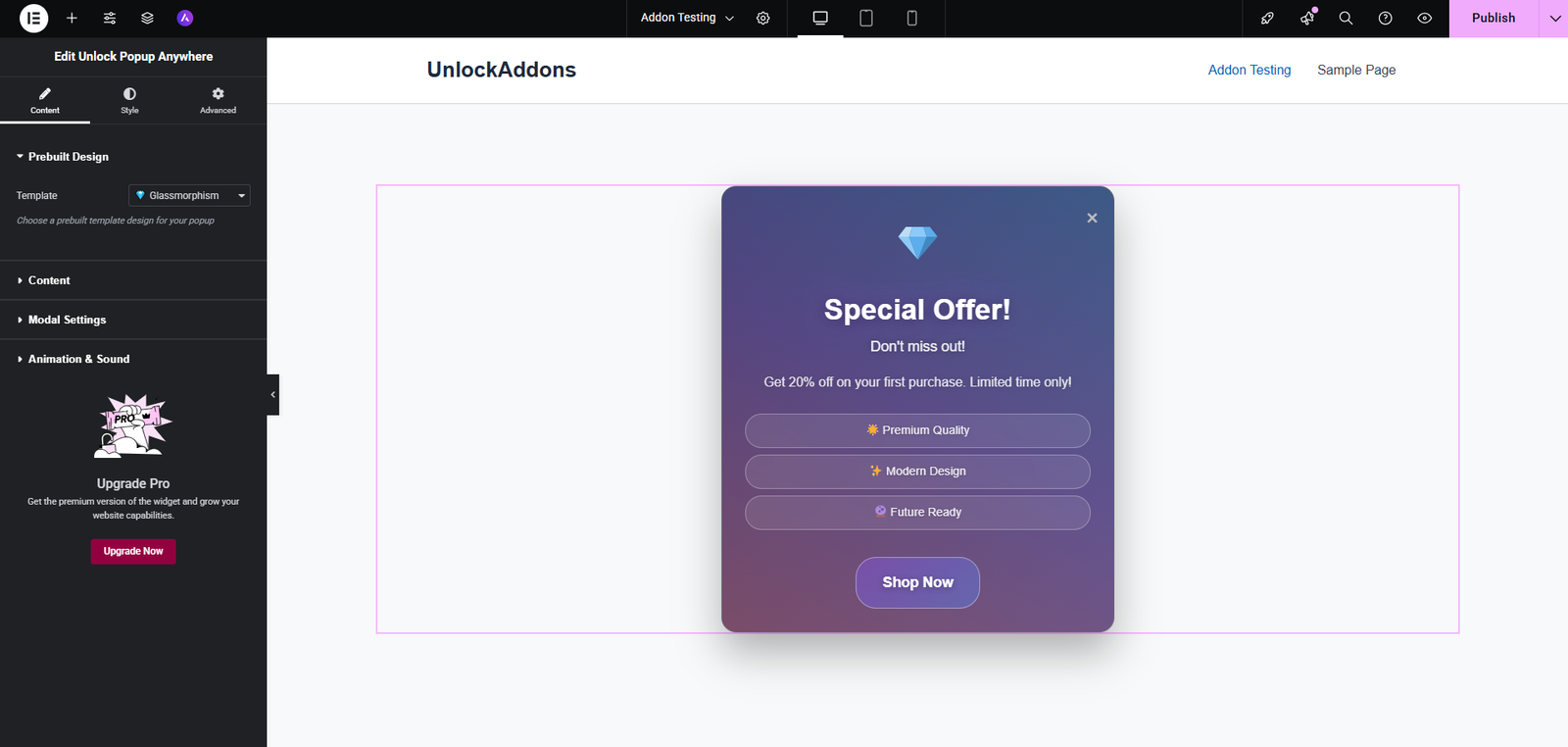The height and width of the screenshot is (747, 1568).
Task: Launch the purple Addons icon in top bar
Action: click(x=185, y=18)
